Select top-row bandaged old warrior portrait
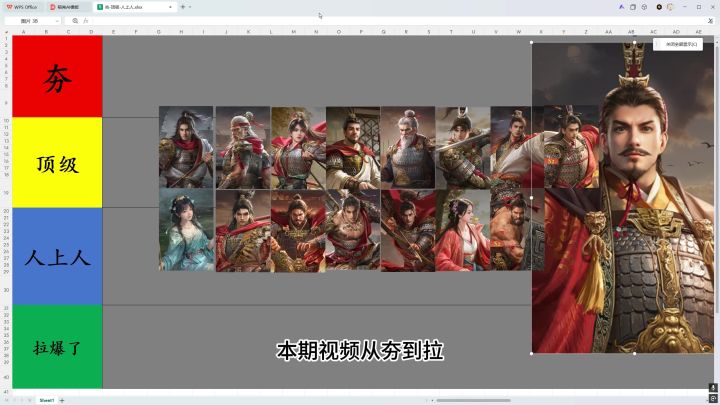The image size is (720, 405). click(x=243, y=147)
